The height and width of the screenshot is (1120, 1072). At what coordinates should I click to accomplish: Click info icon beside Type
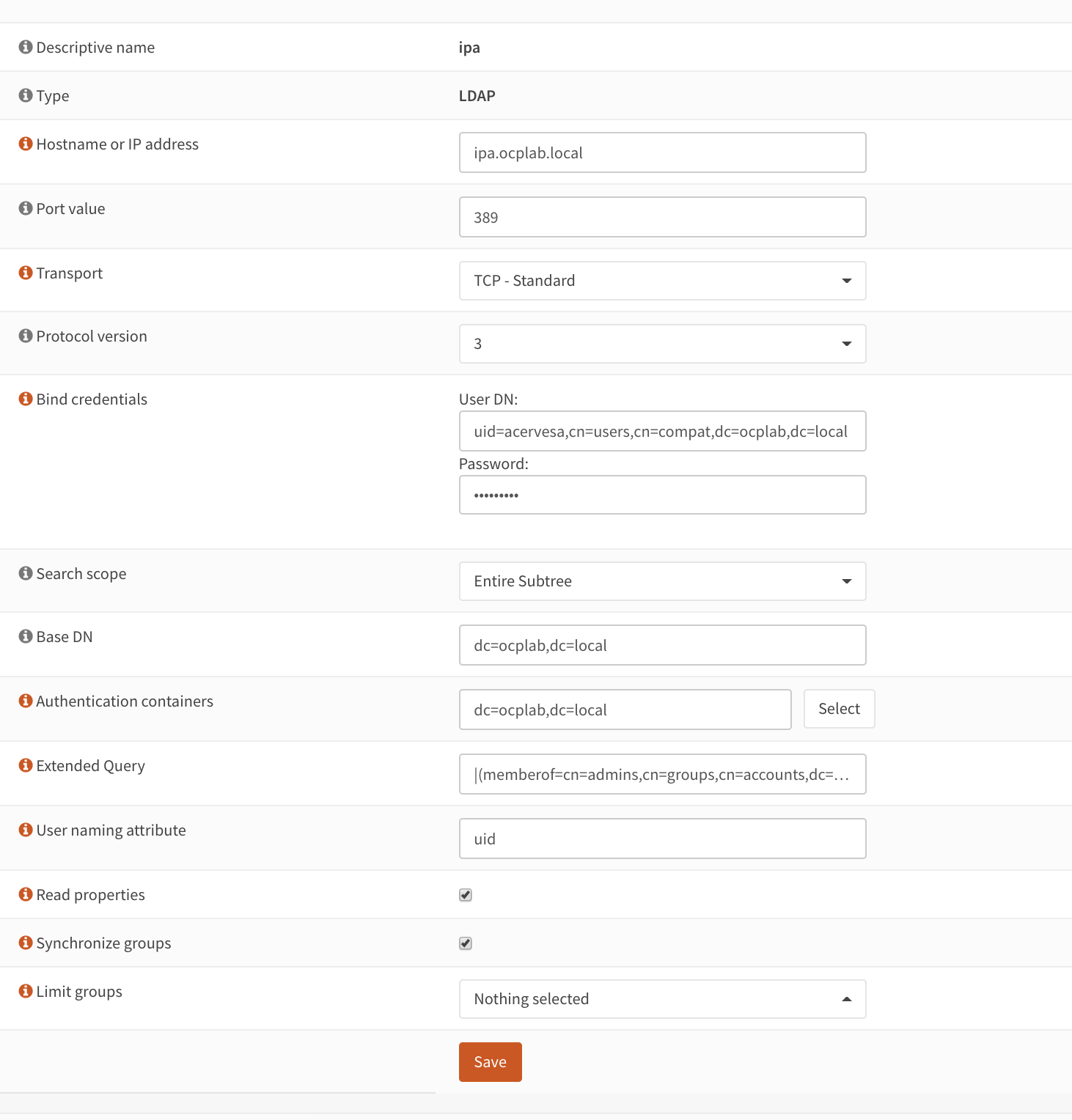(x=26, y=95)
